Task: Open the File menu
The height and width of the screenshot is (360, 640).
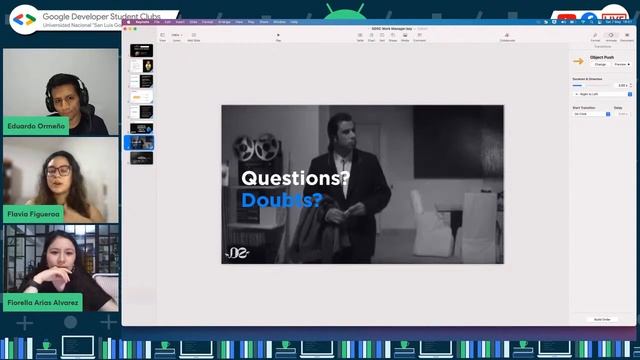Action: [x=157, y=22]
